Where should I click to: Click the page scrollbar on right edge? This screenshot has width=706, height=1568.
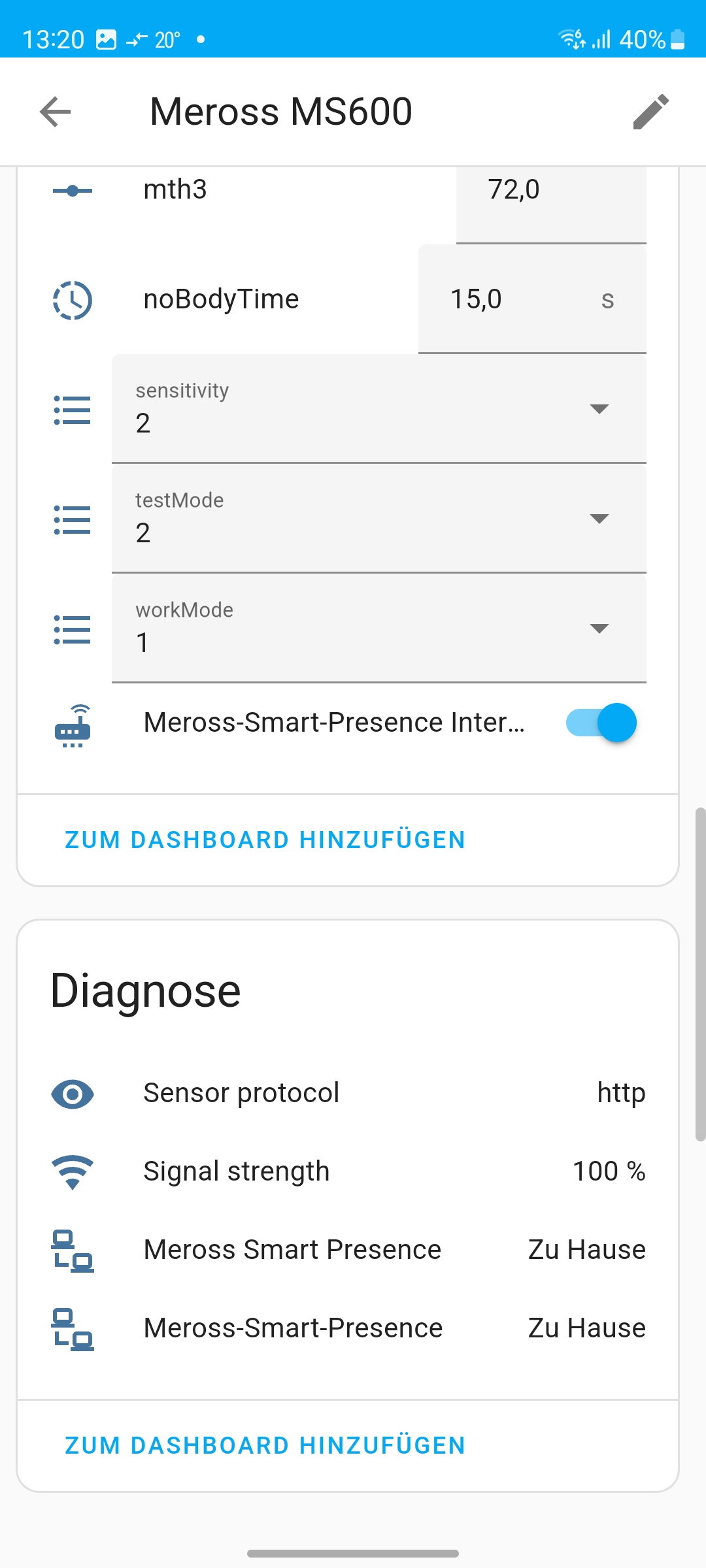pos(700,973)
